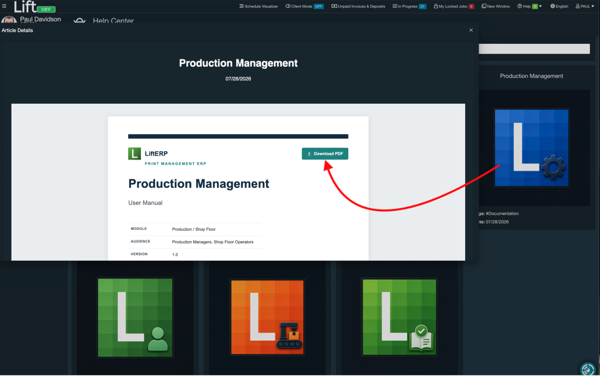Close the Article Details dialog
Screen dimensions: 600x376
[471, 30]
